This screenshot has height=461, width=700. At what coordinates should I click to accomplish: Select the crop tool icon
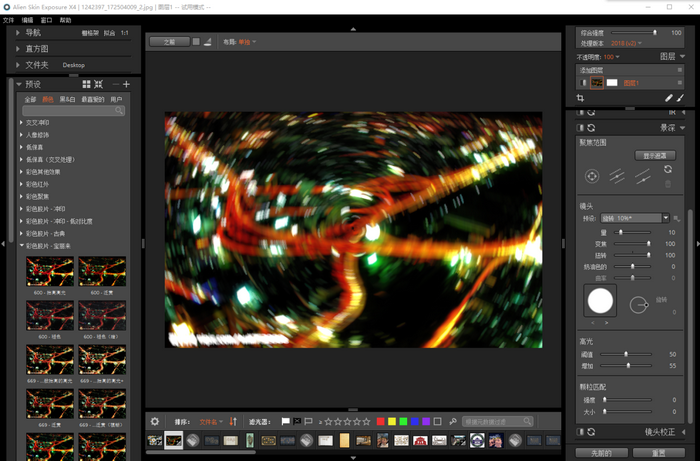click(581, 98)
